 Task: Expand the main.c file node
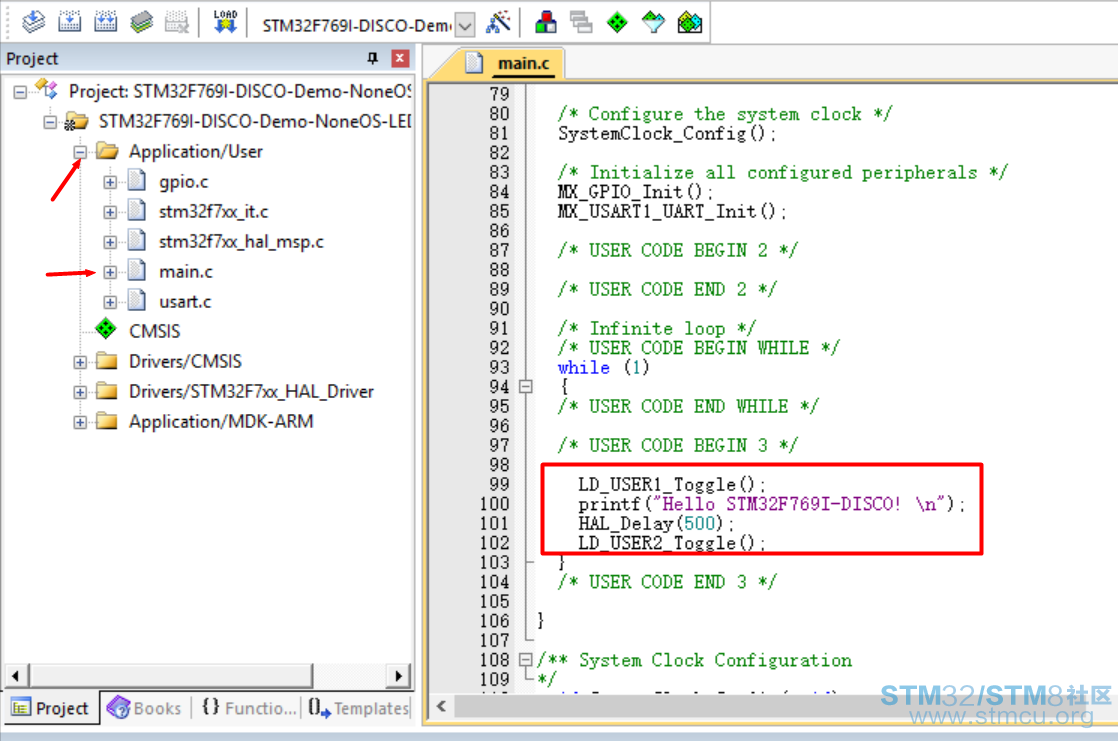[110, 272]
